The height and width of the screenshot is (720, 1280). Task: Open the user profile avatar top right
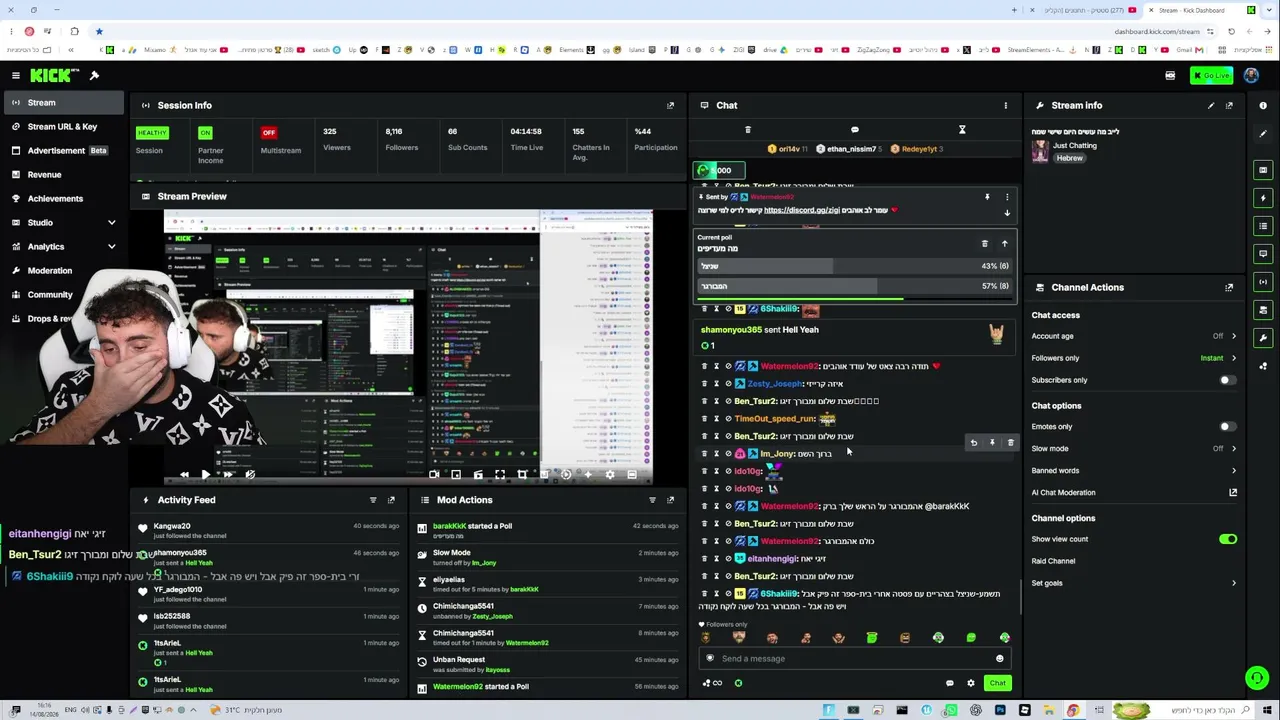click(1251, 76)
